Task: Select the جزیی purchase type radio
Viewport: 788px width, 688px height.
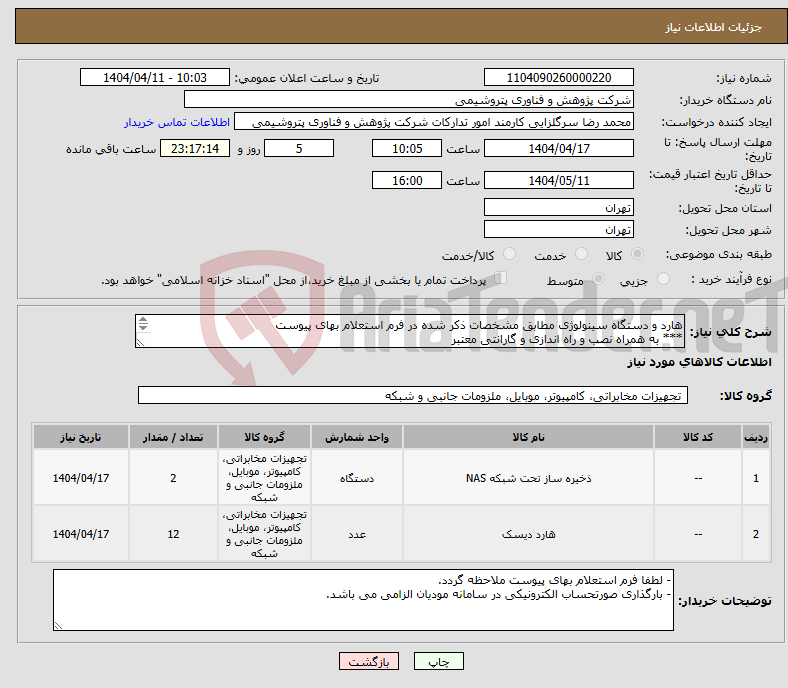Action: 663,278
